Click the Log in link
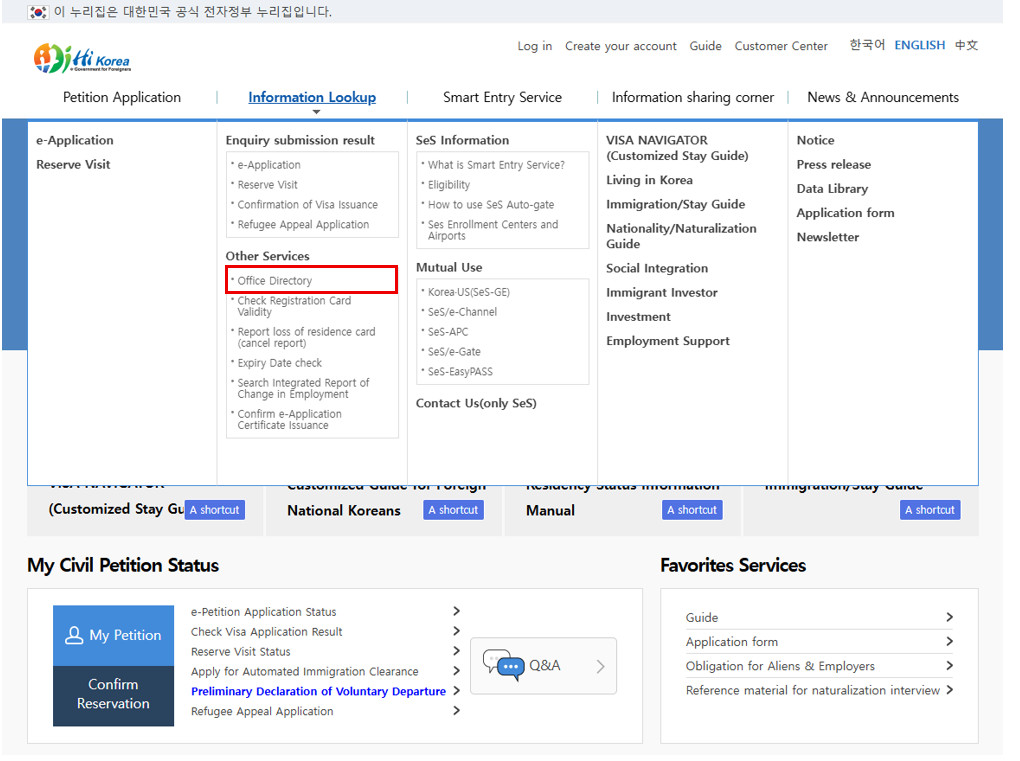Viewport: 1020px width, 761px height. pyautogui.click(x=534, y=46)
